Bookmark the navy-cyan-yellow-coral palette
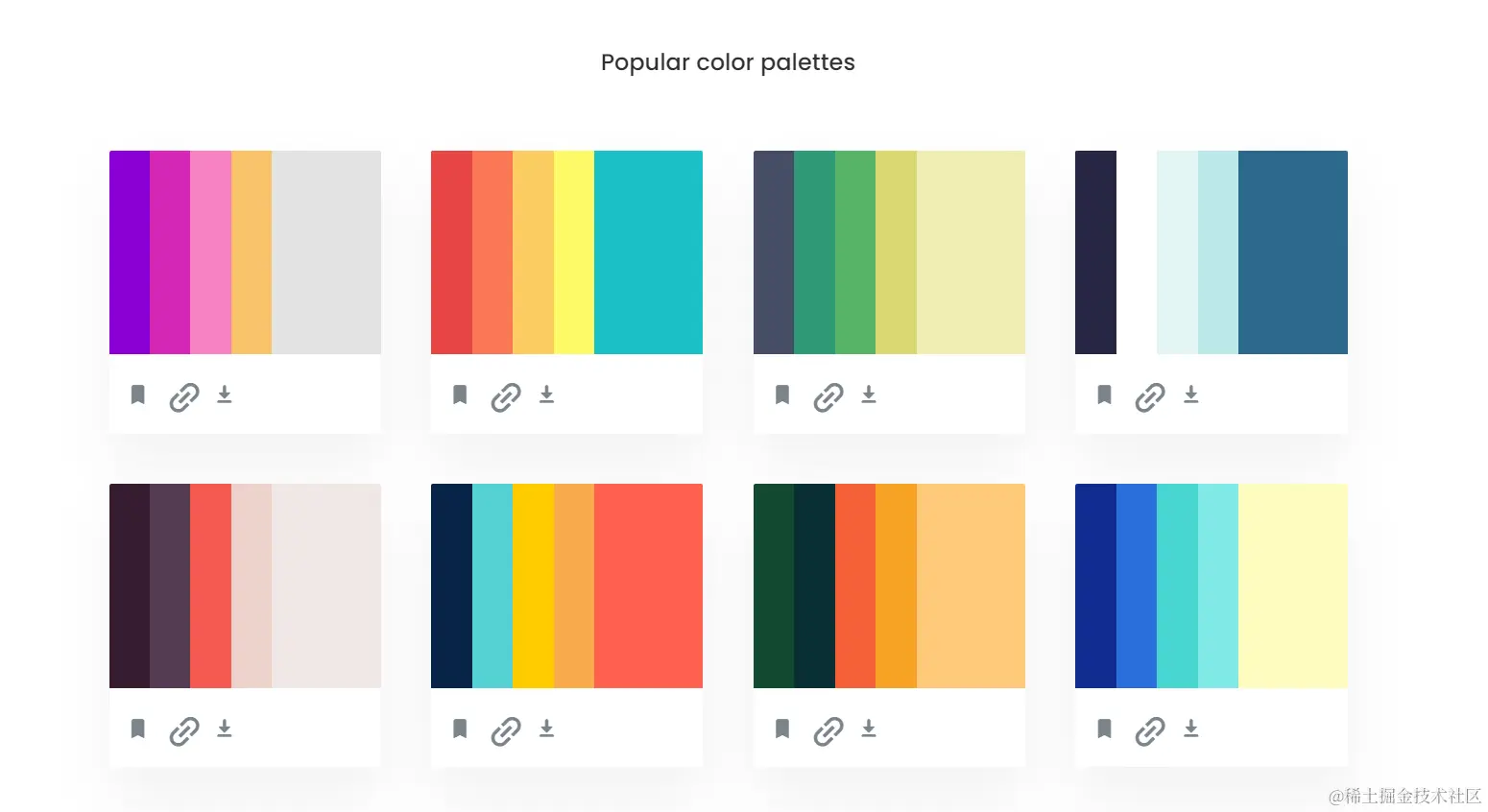 pyautogui.click(x=460, y=728)
